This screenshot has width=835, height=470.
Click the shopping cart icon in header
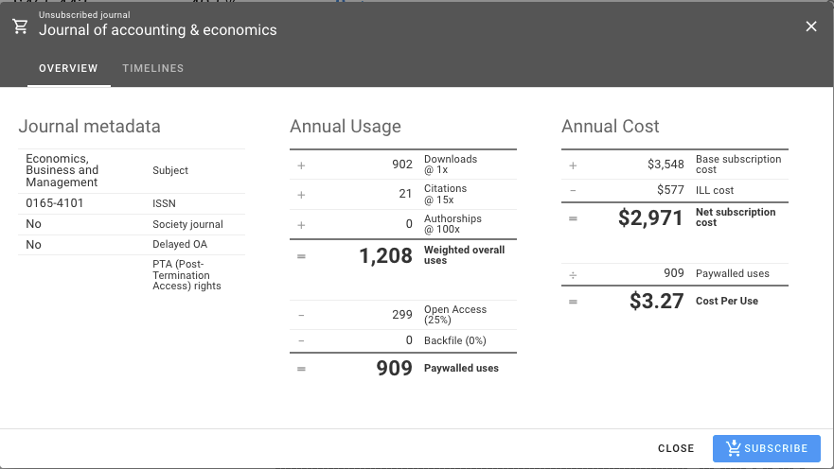tap(20, 26)
